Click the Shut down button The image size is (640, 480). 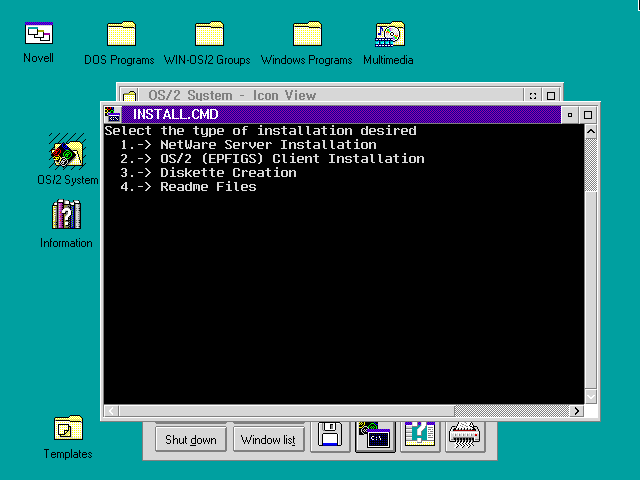(x=191, y=440)
